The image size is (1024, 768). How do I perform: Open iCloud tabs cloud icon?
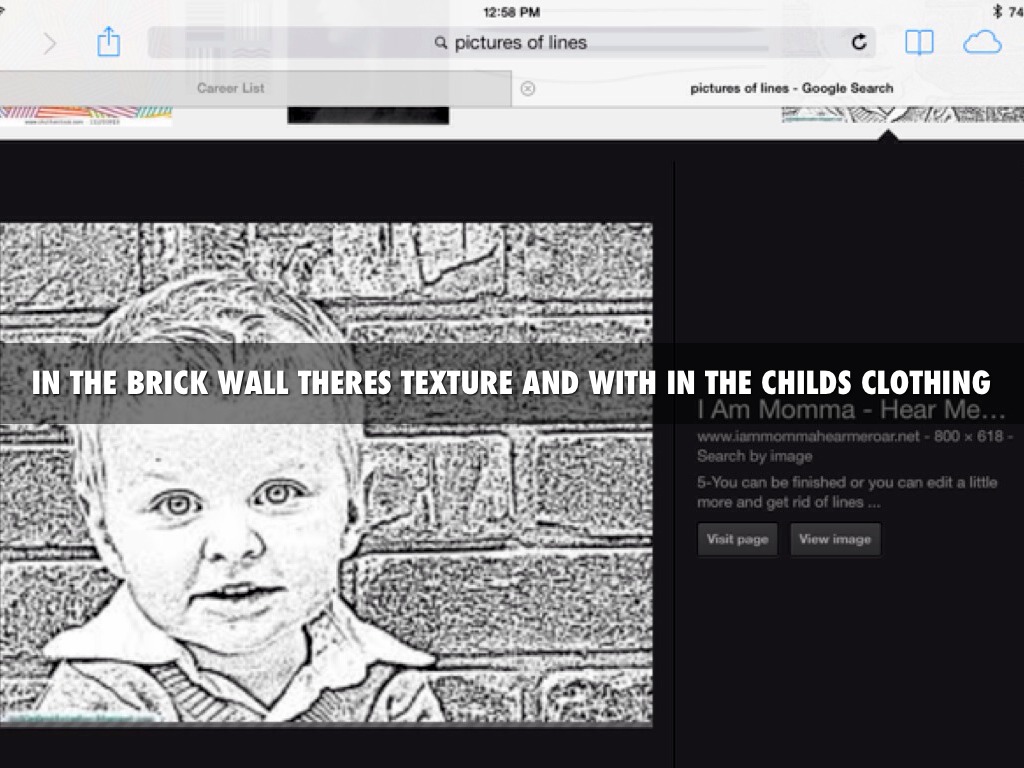982,43
